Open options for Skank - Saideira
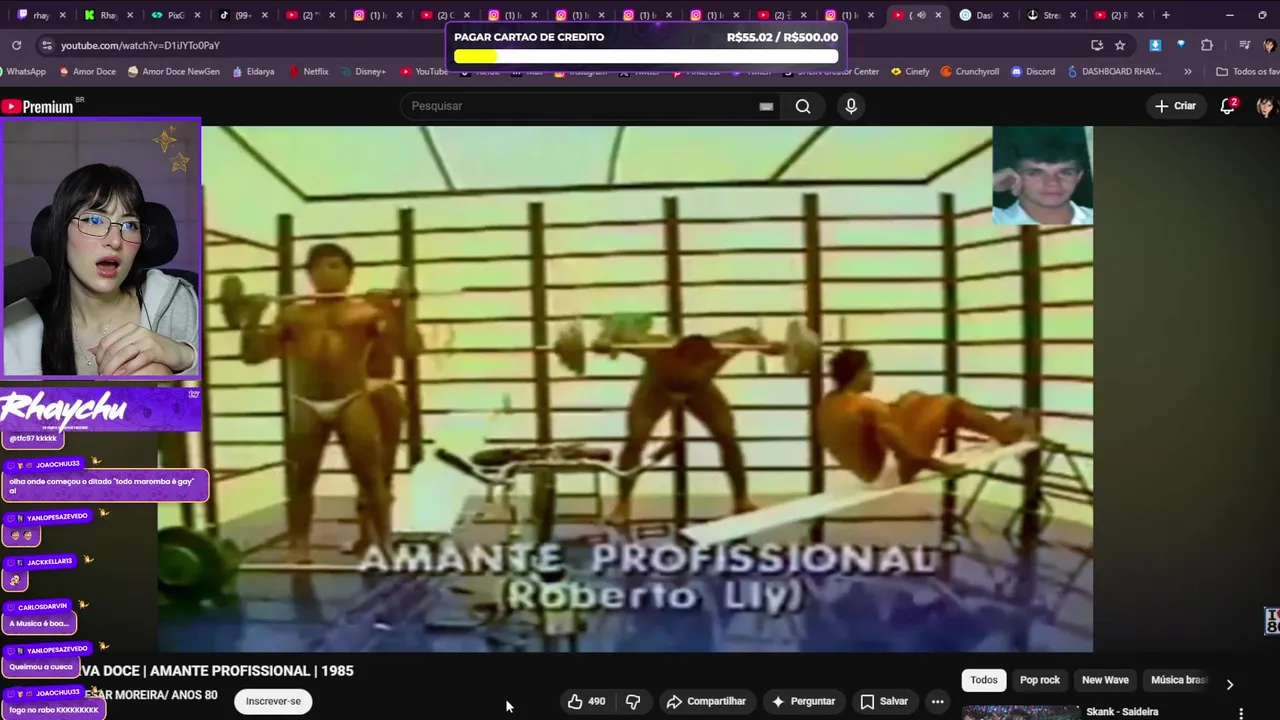 click(x=1241, y=713)
